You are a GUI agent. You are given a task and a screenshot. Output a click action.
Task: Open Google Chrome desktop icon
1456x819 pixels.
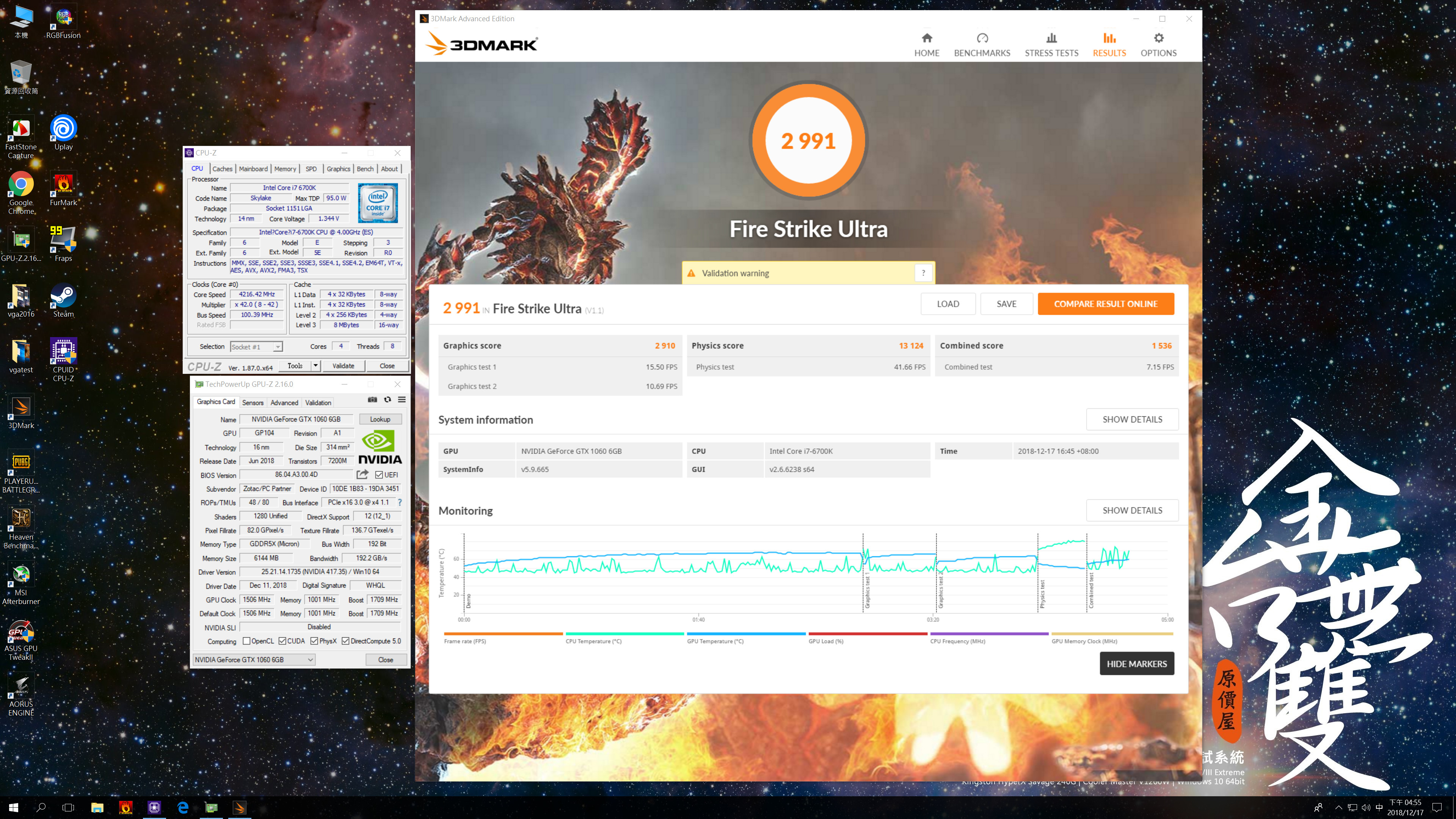tap(21, 194)
